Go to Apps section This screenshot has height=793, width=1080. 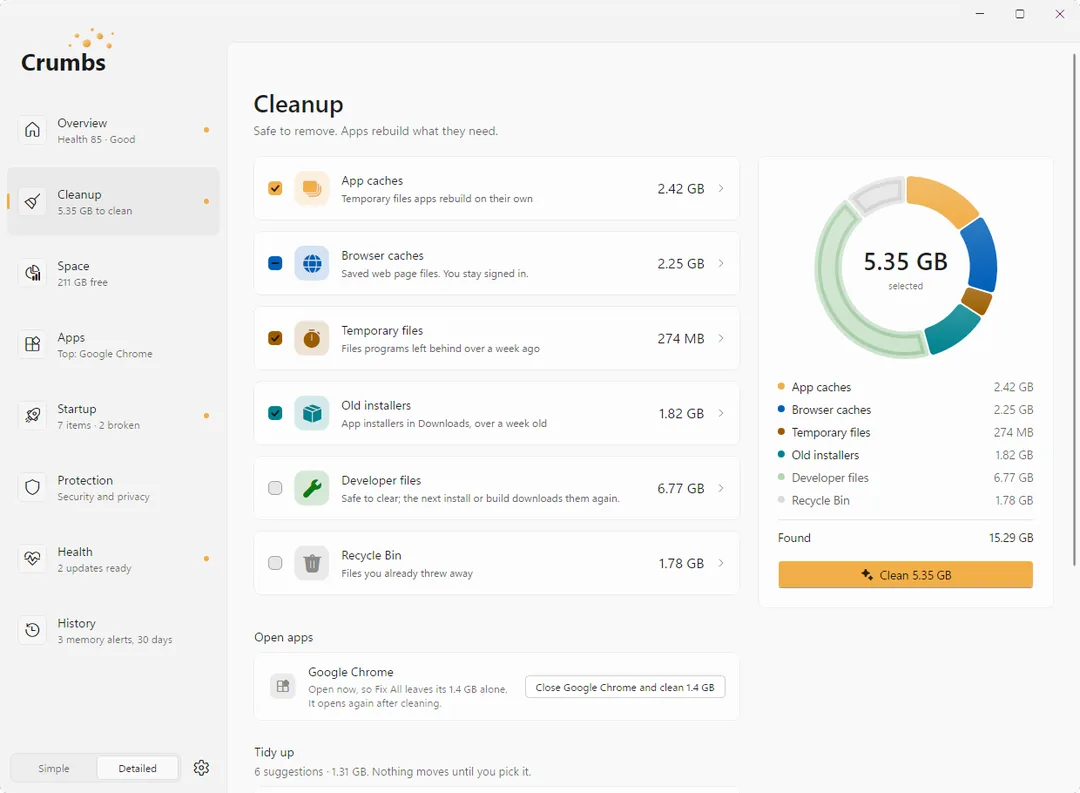click(x=114, y=344)
